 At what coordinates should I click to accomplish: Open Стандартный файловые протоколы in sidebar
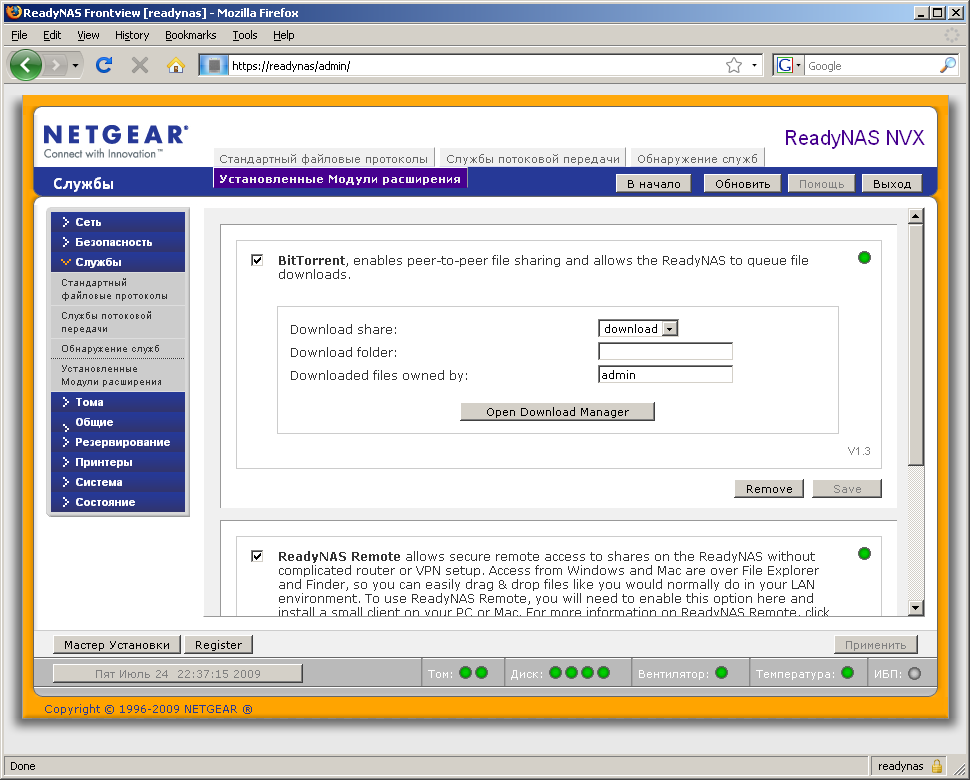118,289
